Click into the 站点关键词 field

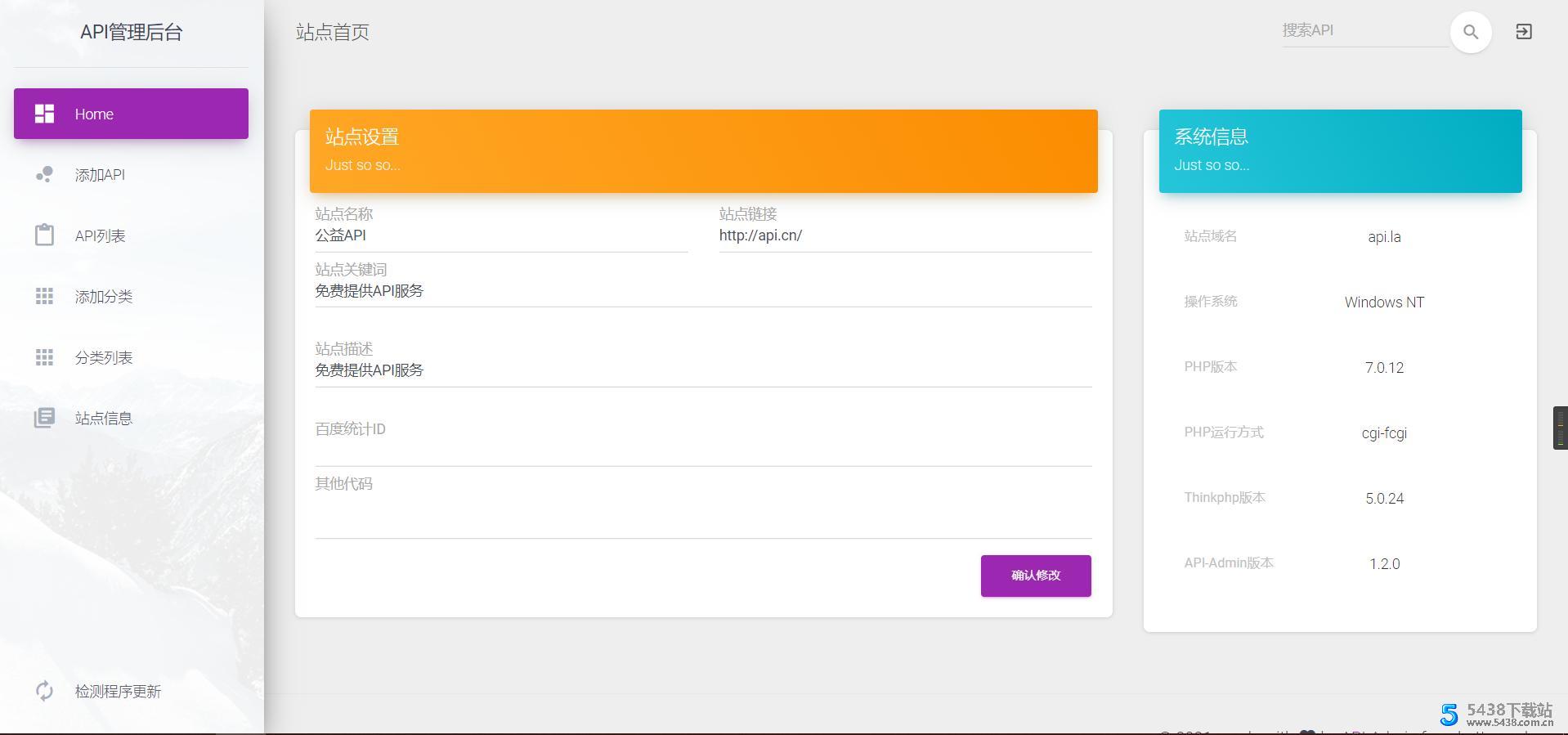tap(702, 291)
